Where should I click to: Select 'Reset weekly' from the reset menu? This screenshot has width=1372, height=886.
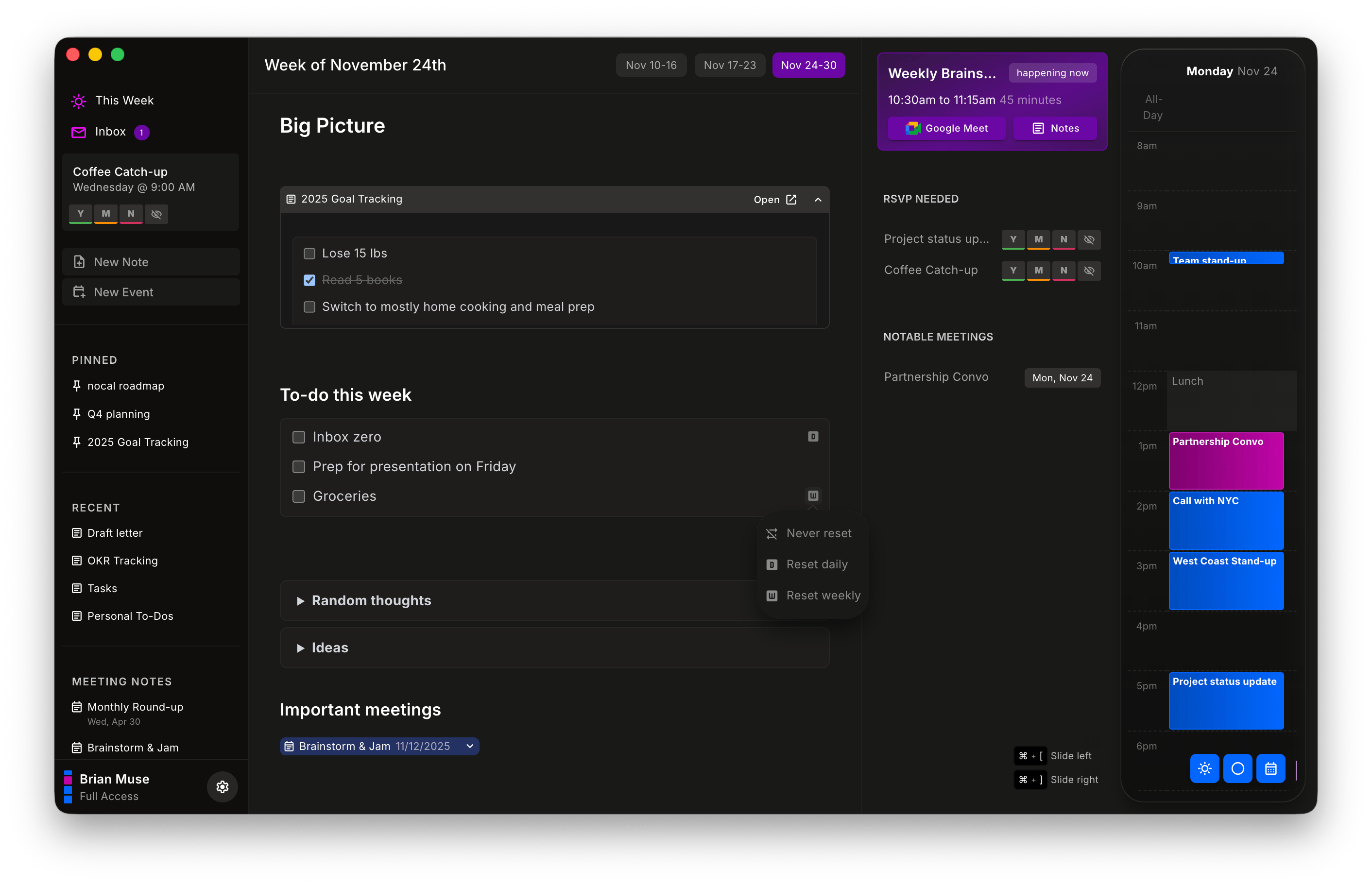[x=823, y=596]
